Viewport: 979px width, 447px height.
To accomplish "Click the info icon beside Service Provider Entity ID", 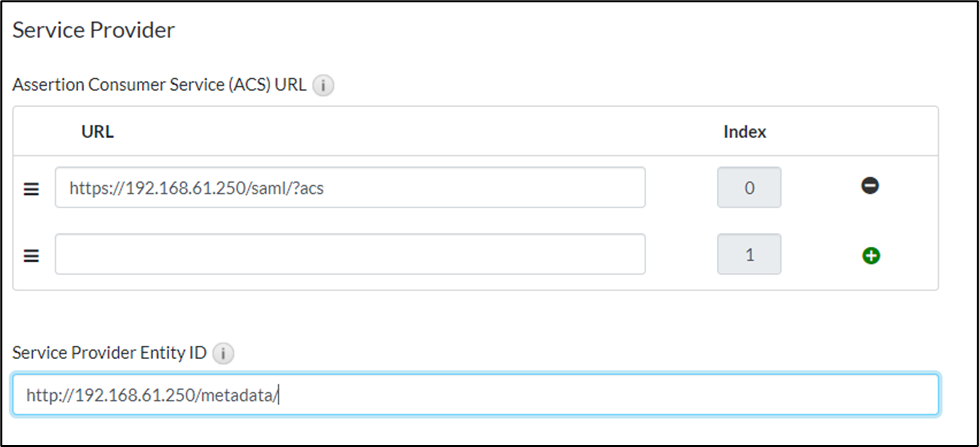I will point(224,353).
